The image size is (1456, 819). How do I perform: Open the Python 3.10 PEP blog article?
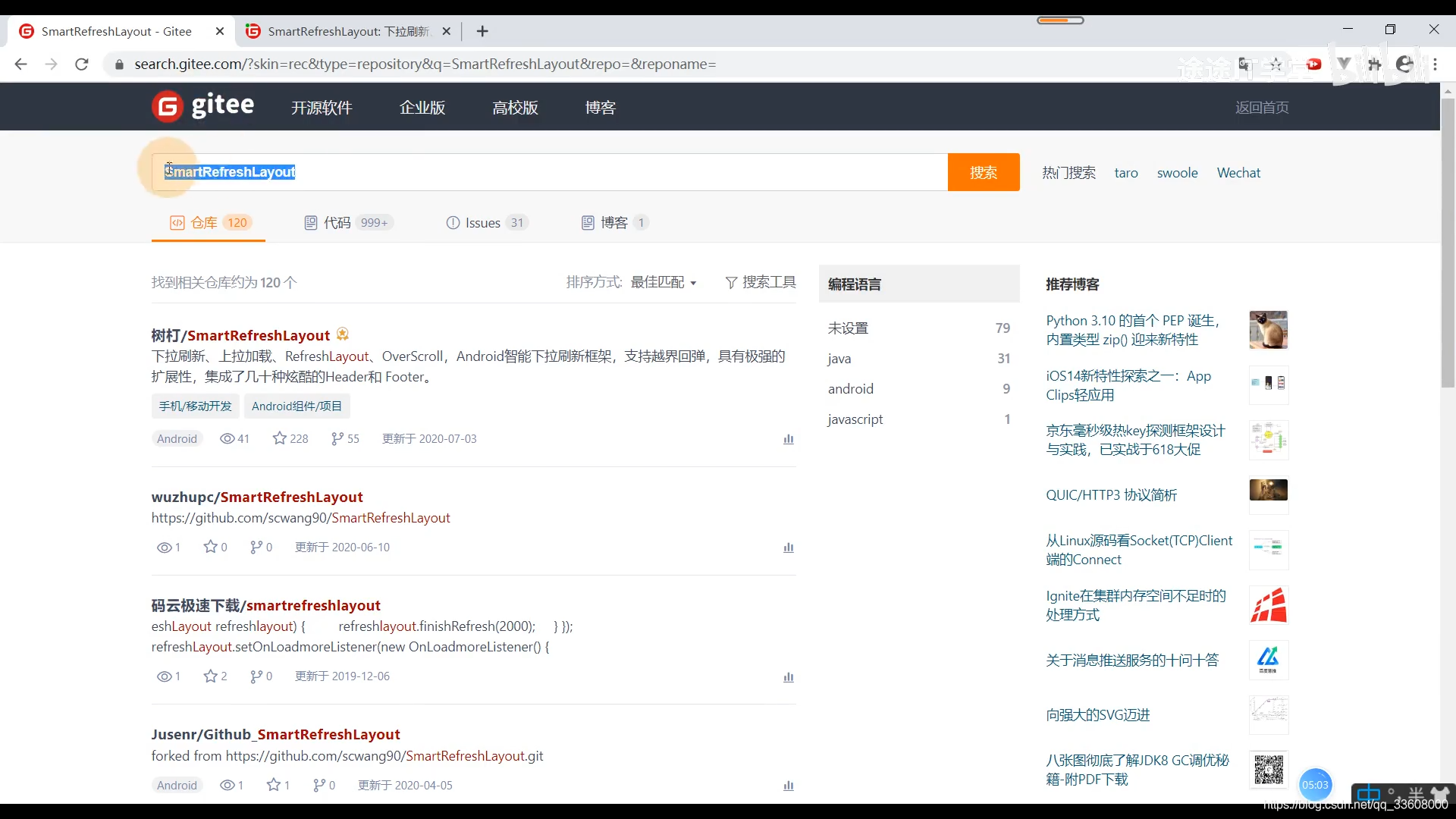[1133, 330]
